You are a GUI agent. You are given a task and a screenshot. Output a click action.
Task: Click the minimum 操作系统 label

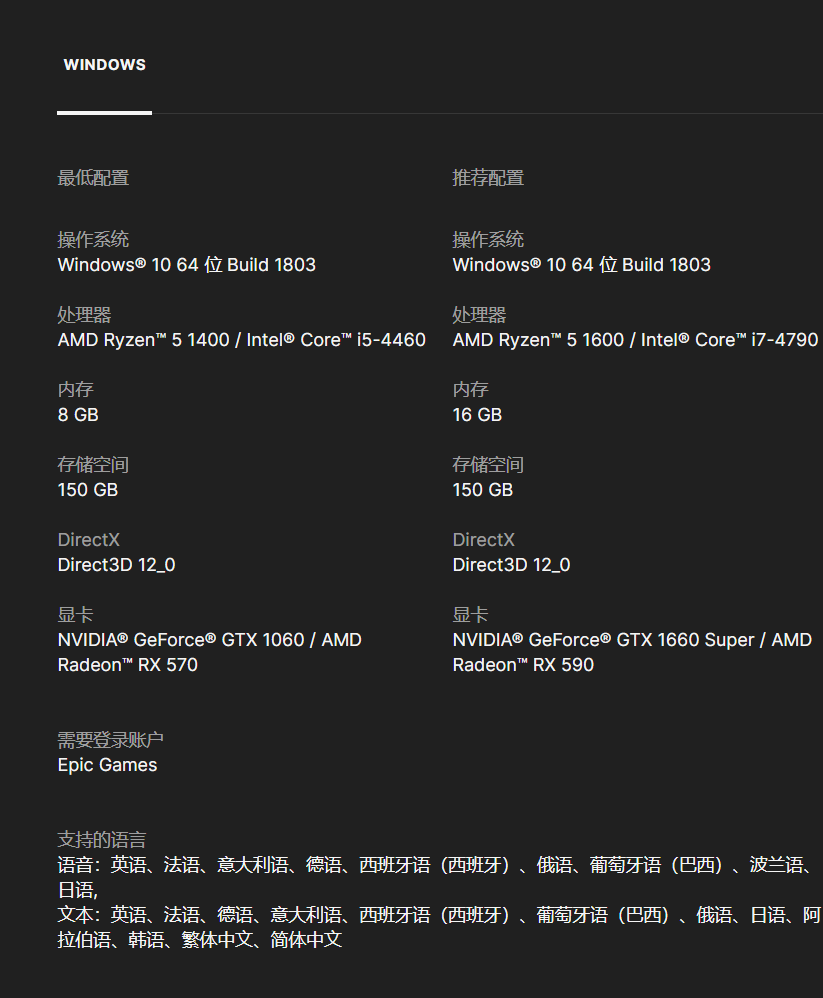click(94, 240)
